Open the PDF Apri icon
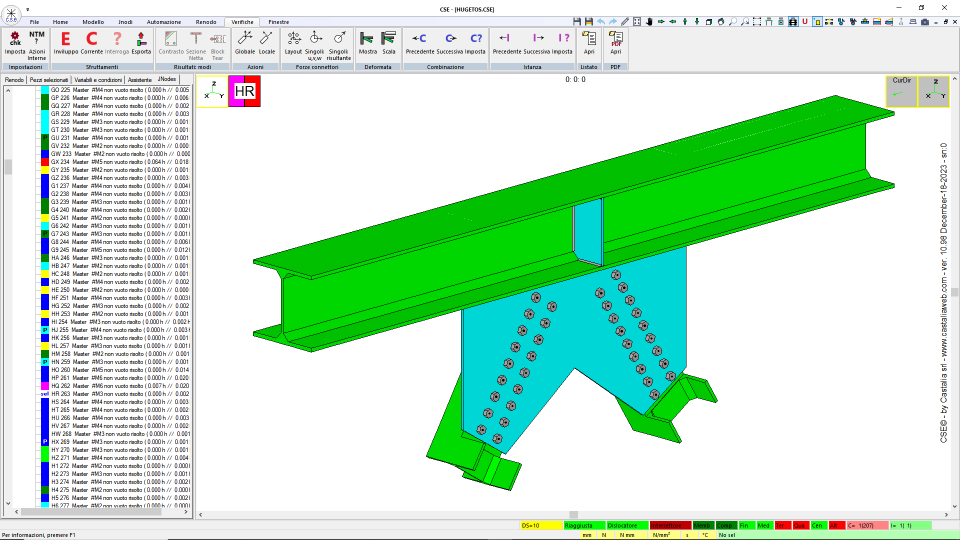Viewport: 960px width, 540px height. pyautogui.click(x=616, y=43)
